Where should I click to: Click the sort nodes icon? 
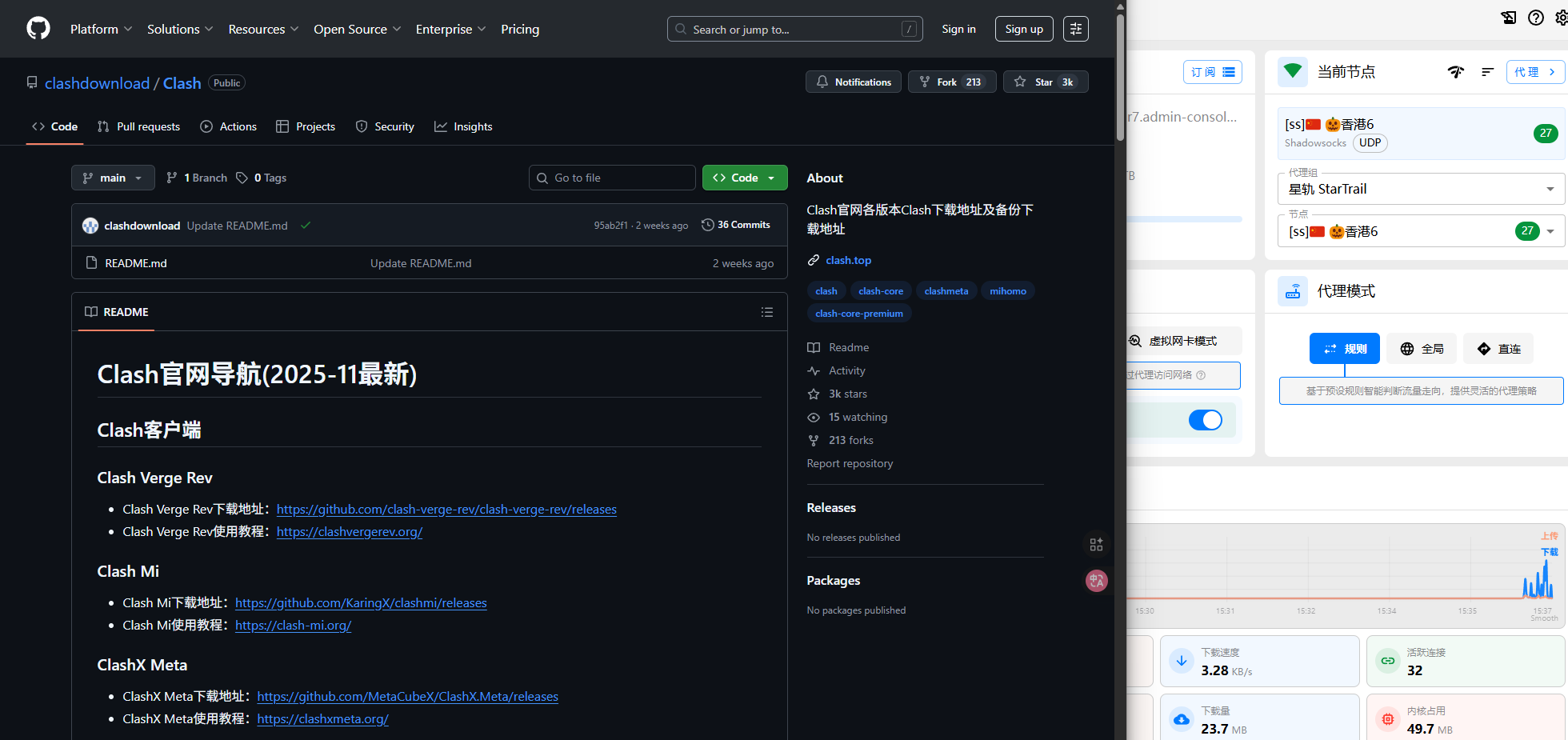1487,72
